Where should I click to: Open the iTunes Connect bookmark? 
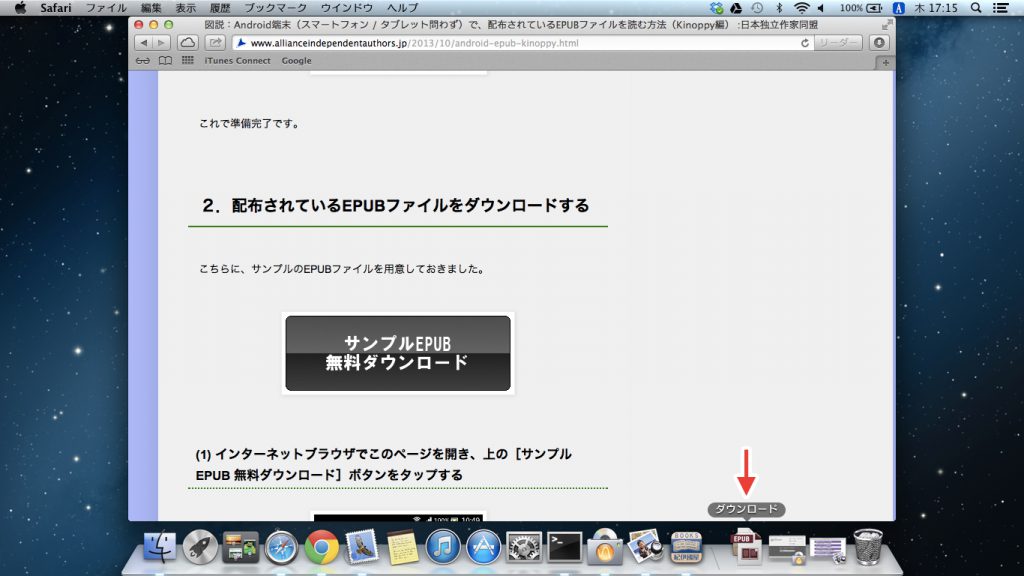pyautogui.click(x=237, y=61)
